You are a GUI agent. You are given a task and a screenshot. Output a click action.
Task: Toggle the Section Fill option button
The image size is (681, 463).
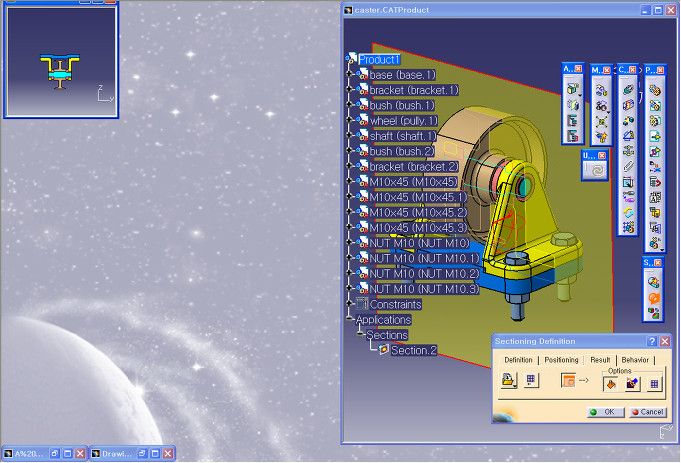click(611, 384)
